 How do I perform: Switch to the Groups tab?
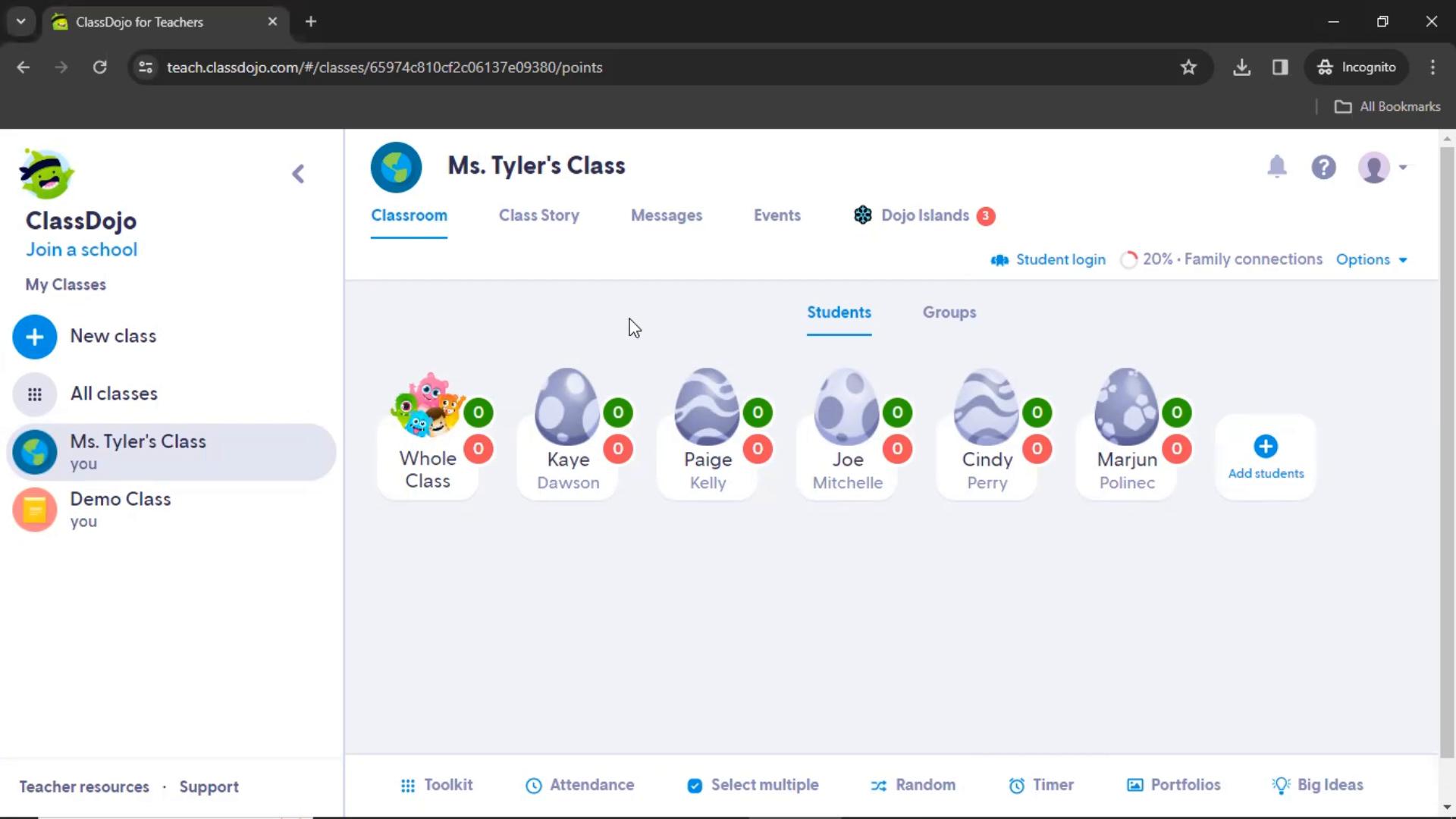pyautogui.click(x=949, y=312)
